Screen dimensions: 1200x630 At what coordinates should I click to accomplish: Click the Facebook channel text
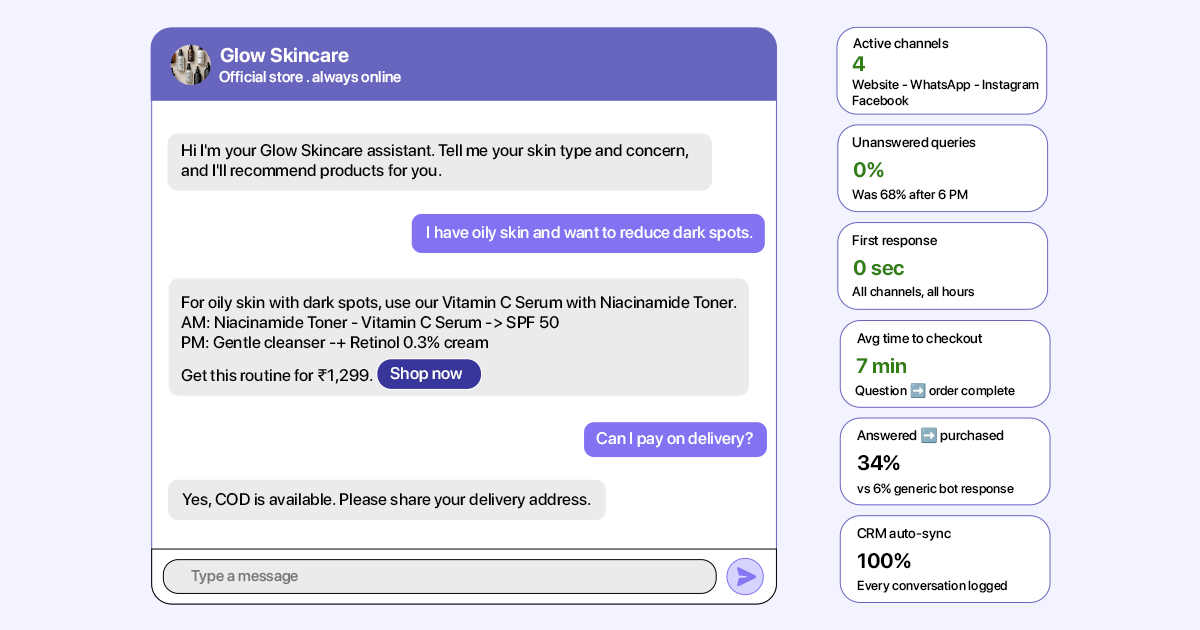click(880, 101)
